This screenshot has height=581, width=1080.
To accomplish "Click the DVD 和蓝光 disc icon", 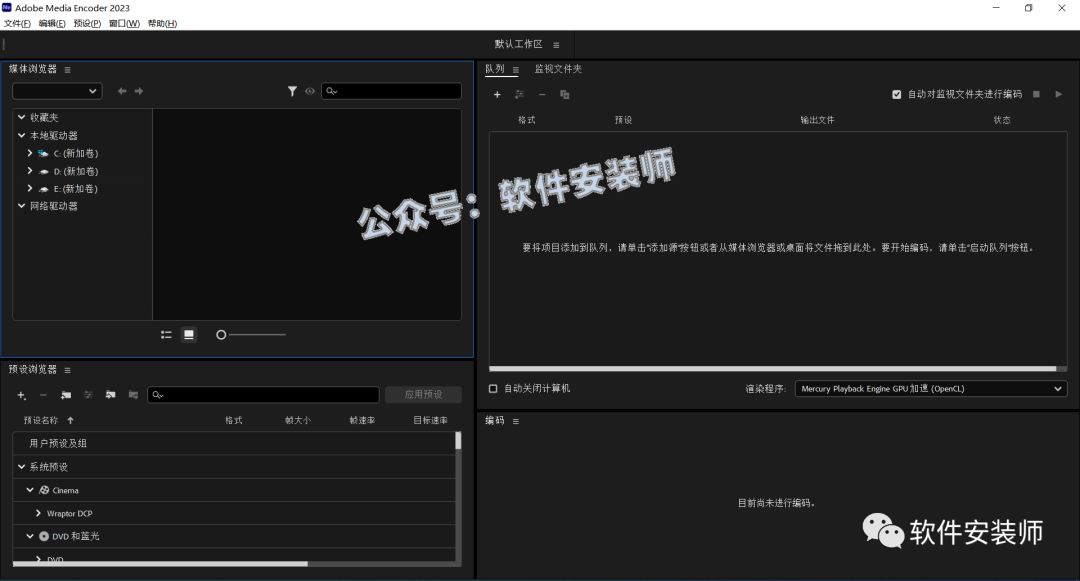I will [44, 536].
